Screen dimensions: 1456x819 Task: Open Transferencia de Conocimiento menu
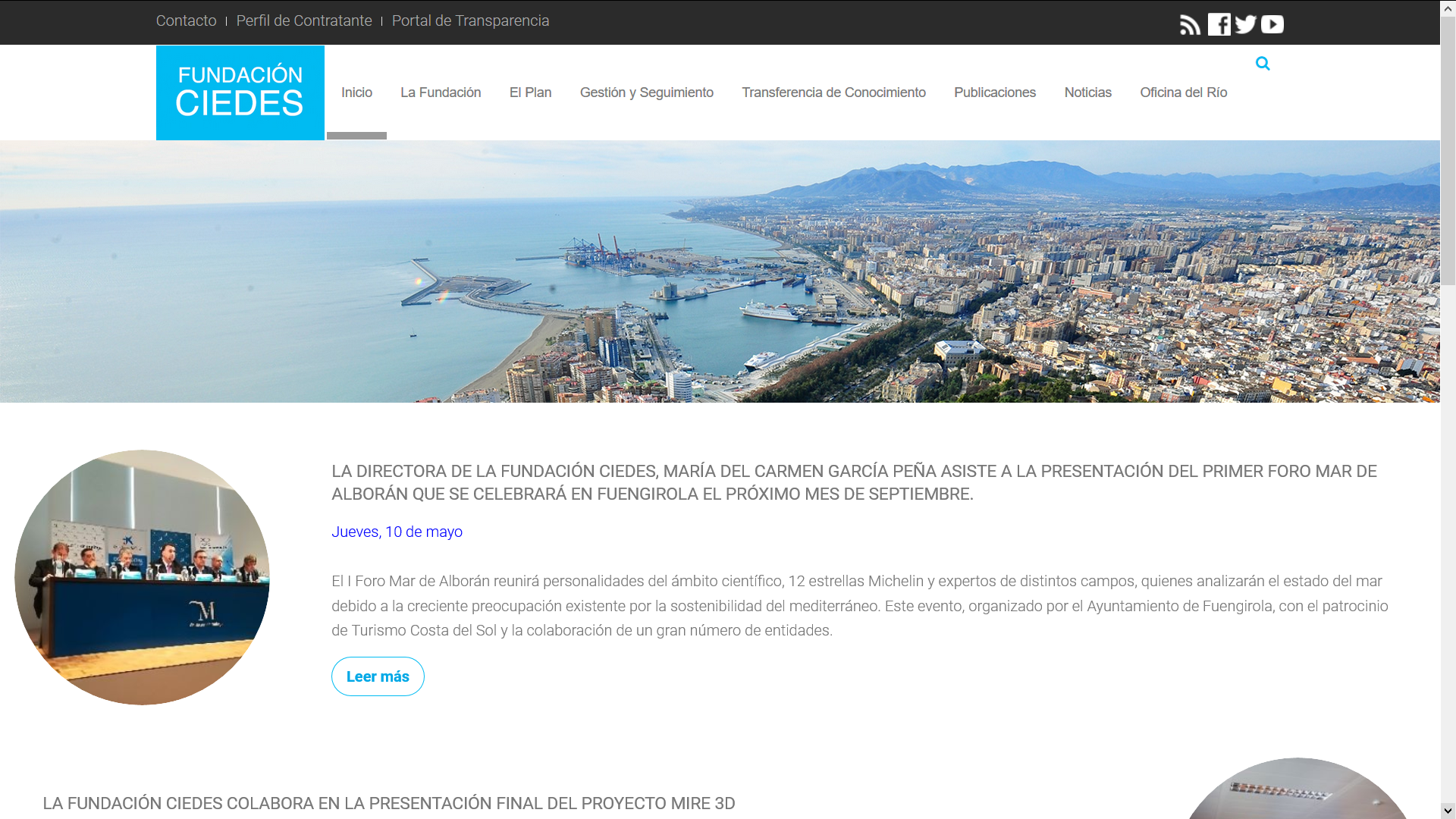(x=833, y=93)
